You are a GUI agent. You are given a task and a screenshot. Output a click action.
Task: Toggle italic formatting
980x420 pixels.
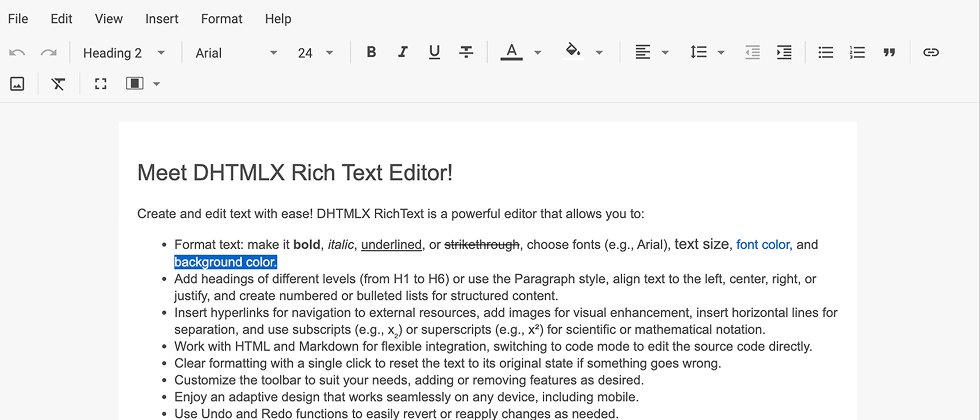tap(403, 52)
